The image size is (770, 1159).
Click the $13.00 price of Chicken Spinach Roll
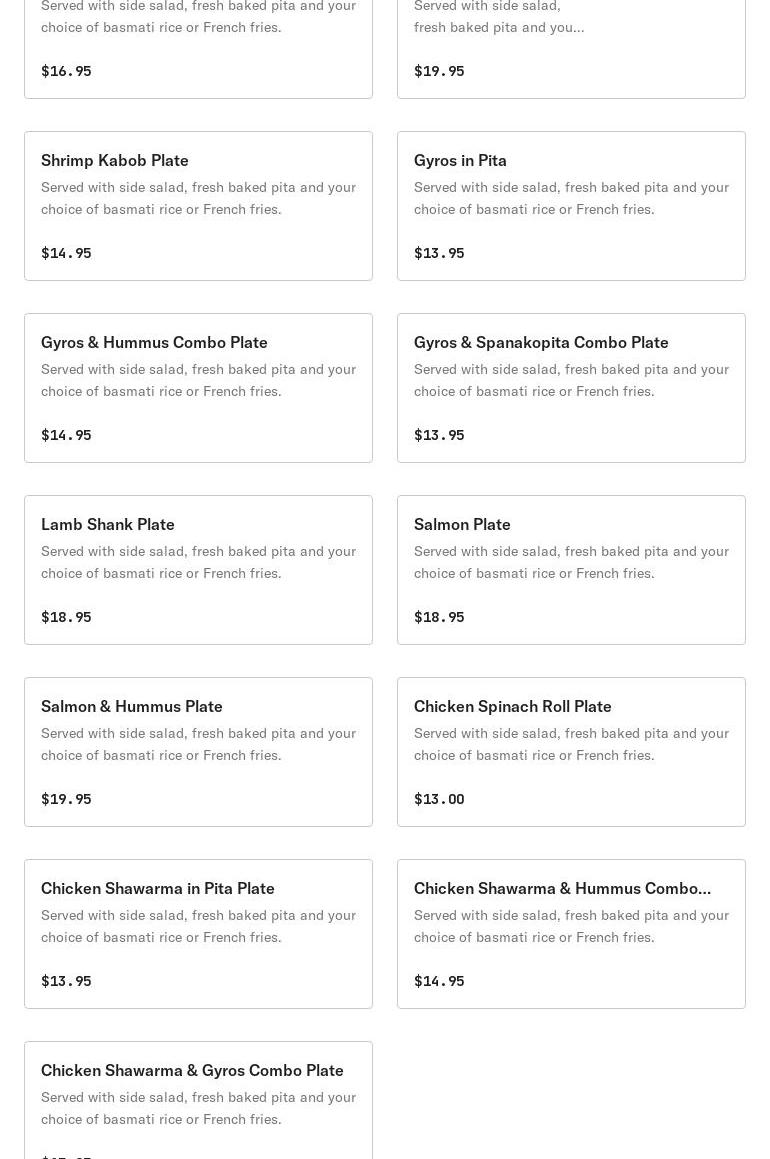point(439,798)
